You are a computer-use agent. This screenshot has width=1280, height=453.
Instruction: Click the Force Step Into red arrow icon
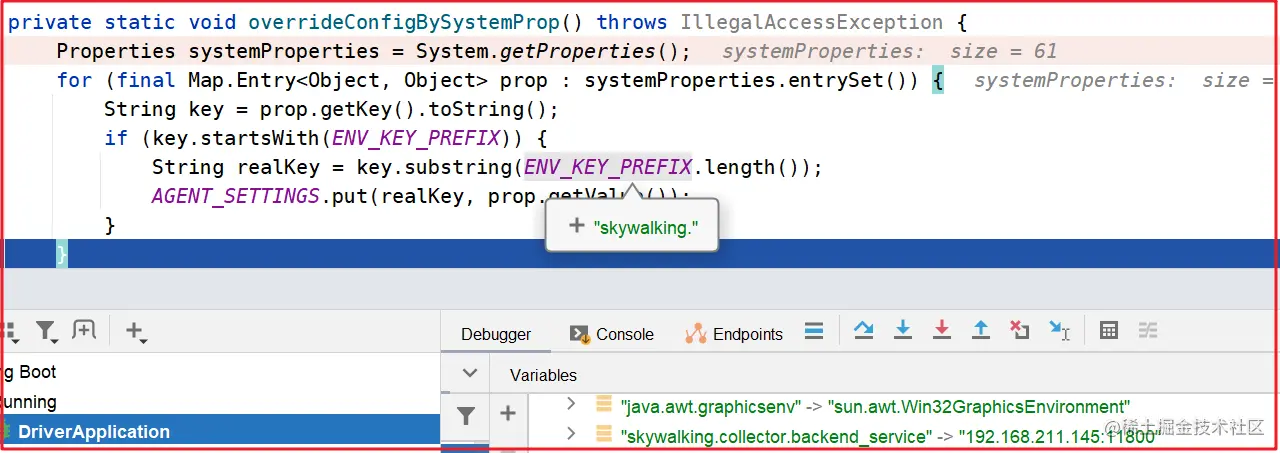941,330
